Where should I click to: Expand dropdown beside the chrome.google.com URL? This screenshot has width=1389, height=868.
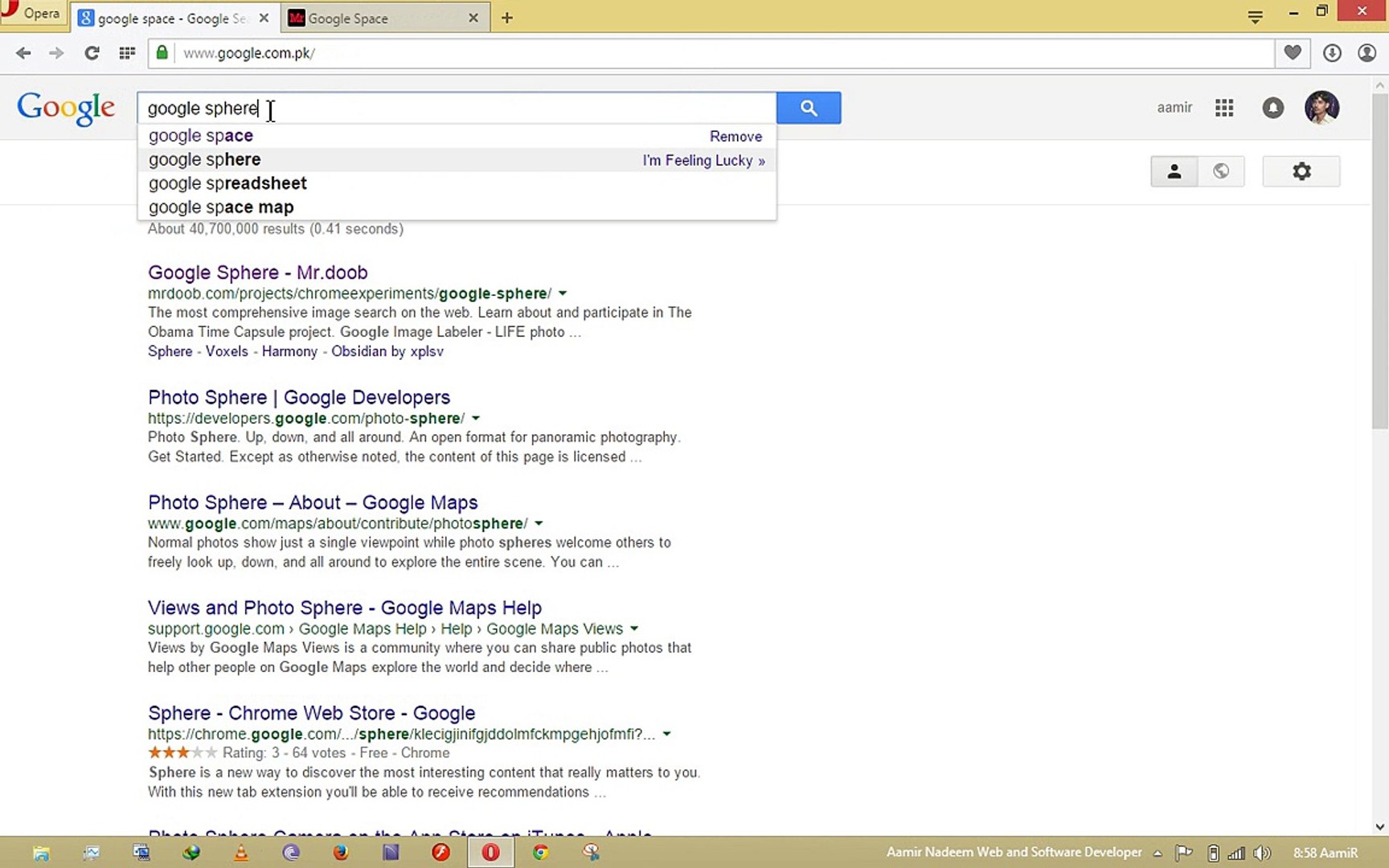pos(666,734)
